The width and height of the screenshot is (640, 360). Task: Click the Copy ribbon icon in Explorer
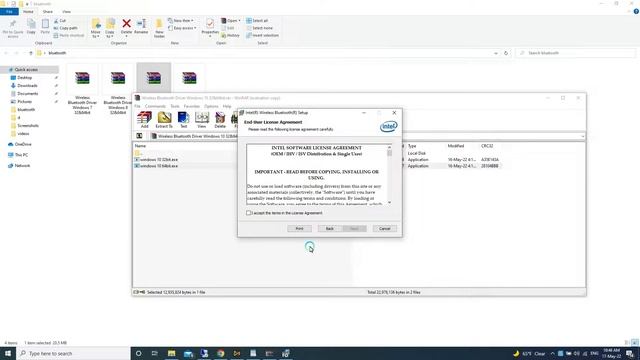point(31,27)
